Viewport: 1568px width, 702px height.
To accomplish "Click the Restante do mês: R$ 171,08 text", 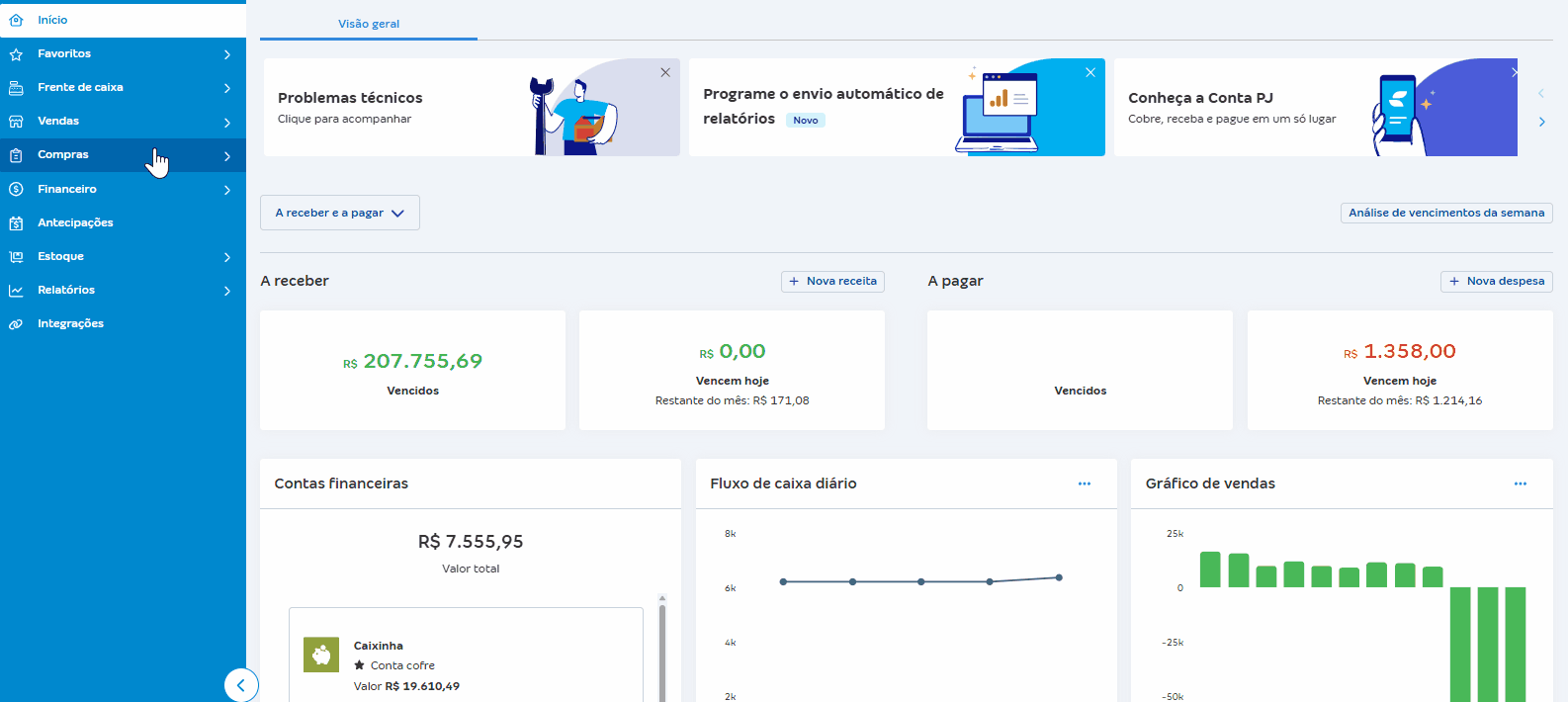I will [732, 400].
